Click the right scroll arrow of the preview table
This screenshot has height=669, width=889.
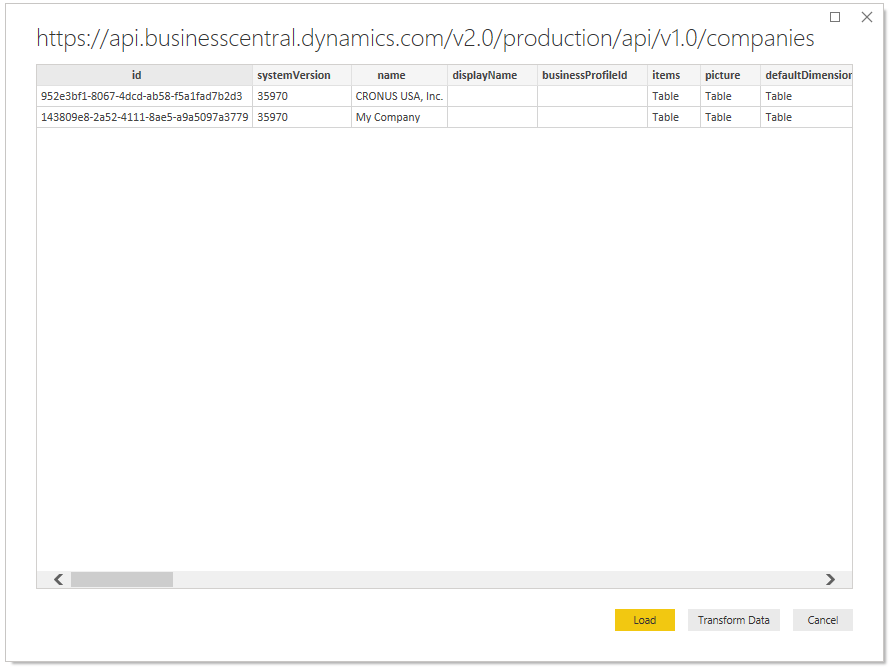(x=830, y=579)
